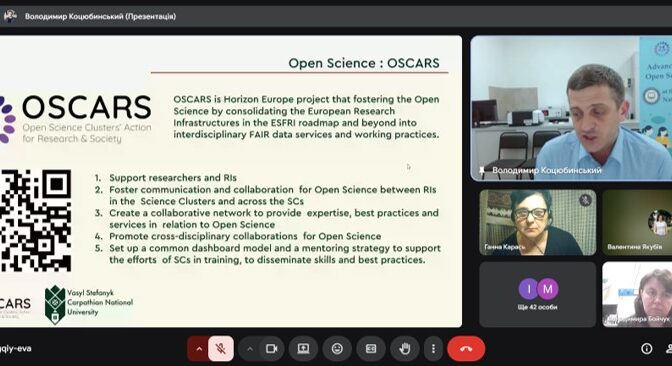Open the 'Ще 42 особи' participants tile
This screenshot has width=672, height=366.
click(x=538, y=295)
